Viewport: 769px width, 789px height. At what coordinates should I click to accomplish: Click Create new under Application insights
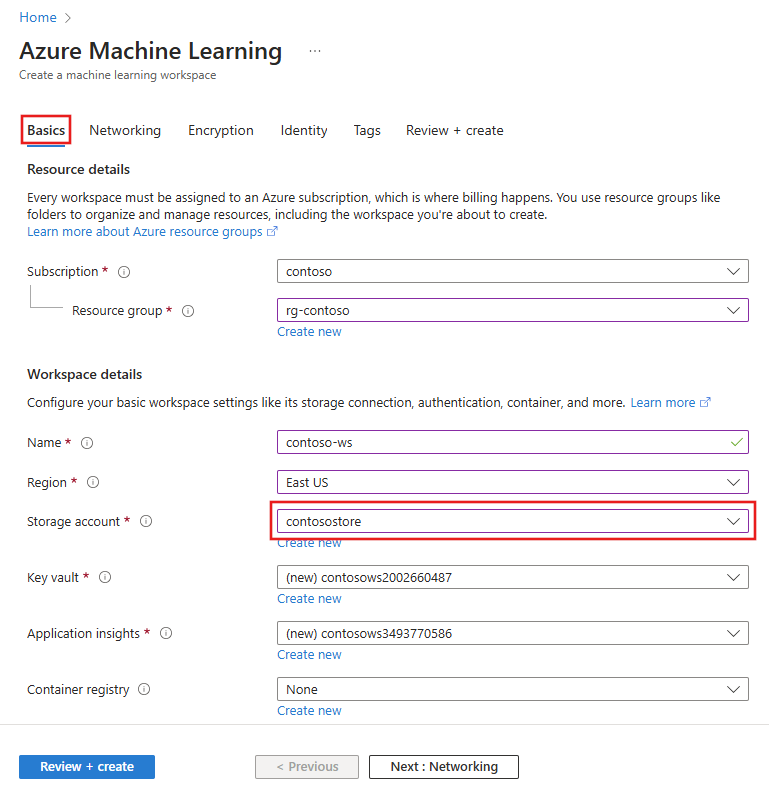(310, 655)
